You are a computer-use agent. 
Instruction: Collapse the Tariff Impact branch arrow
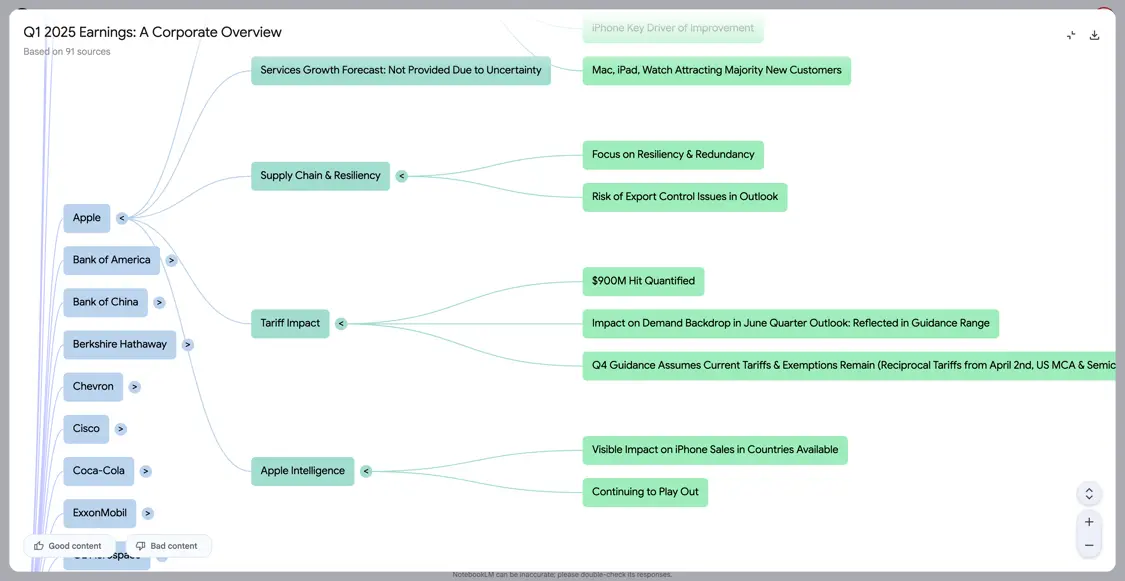341,324
